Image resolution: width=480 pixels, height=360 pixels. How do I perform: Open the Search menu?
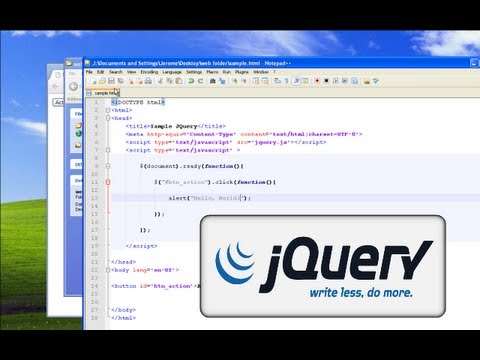point(116,72)
